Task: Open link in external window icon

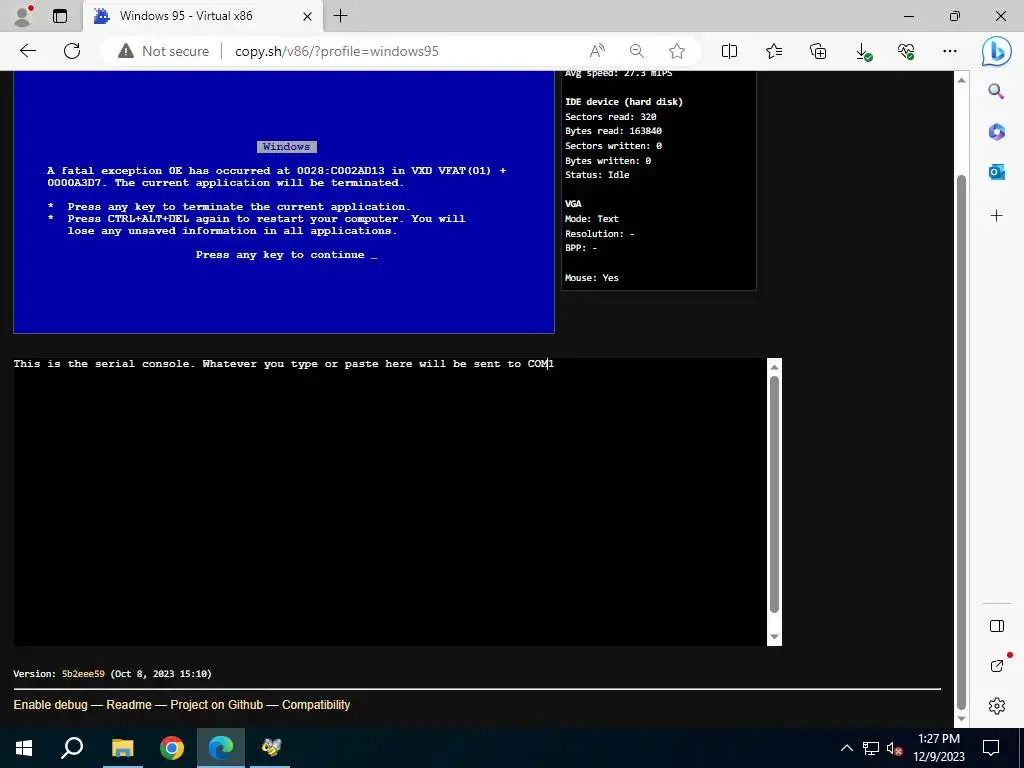Action: [998, 665]
